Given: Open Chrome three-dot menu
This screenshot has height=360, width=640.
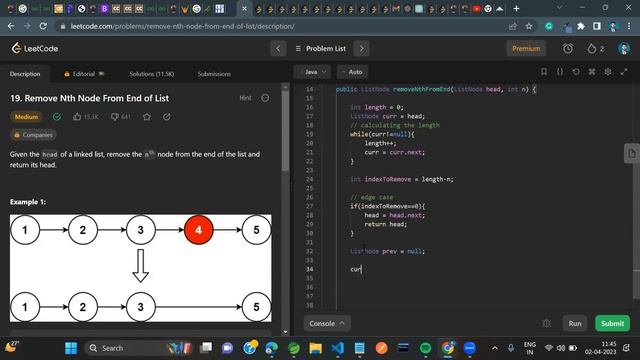Looking at the screenshot, I should (x=629, y=26).
